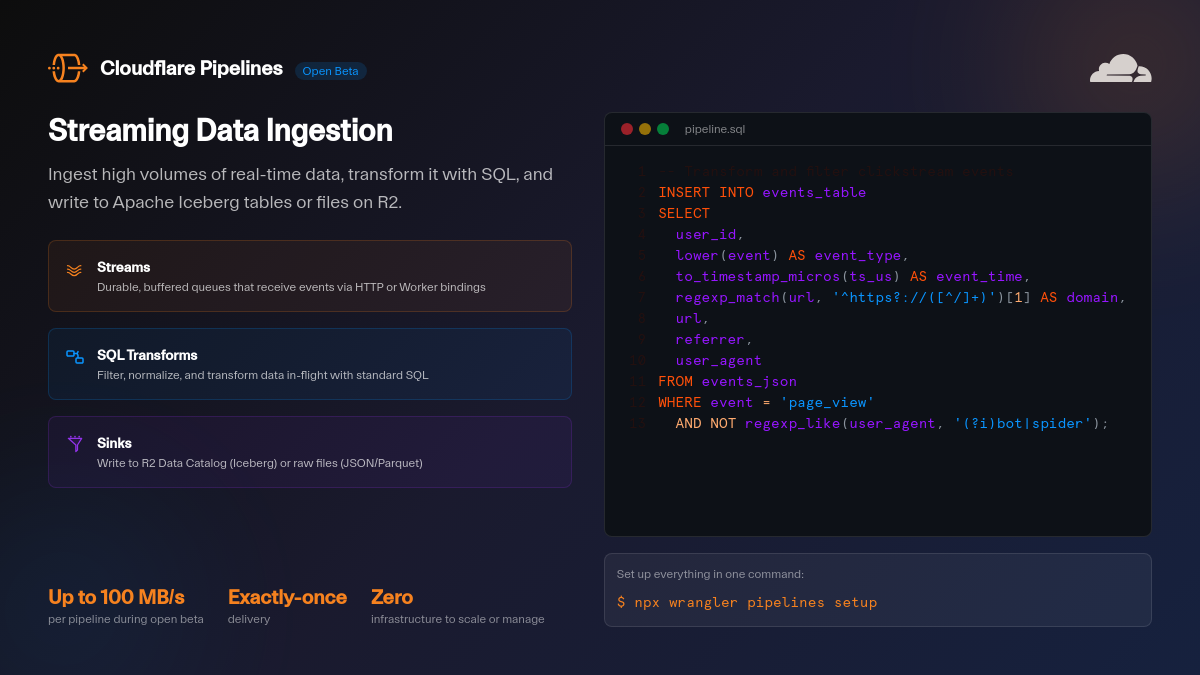Open the SQL Transforms feature card
This screenshot has width=1200, height=675.
(310, 364)
